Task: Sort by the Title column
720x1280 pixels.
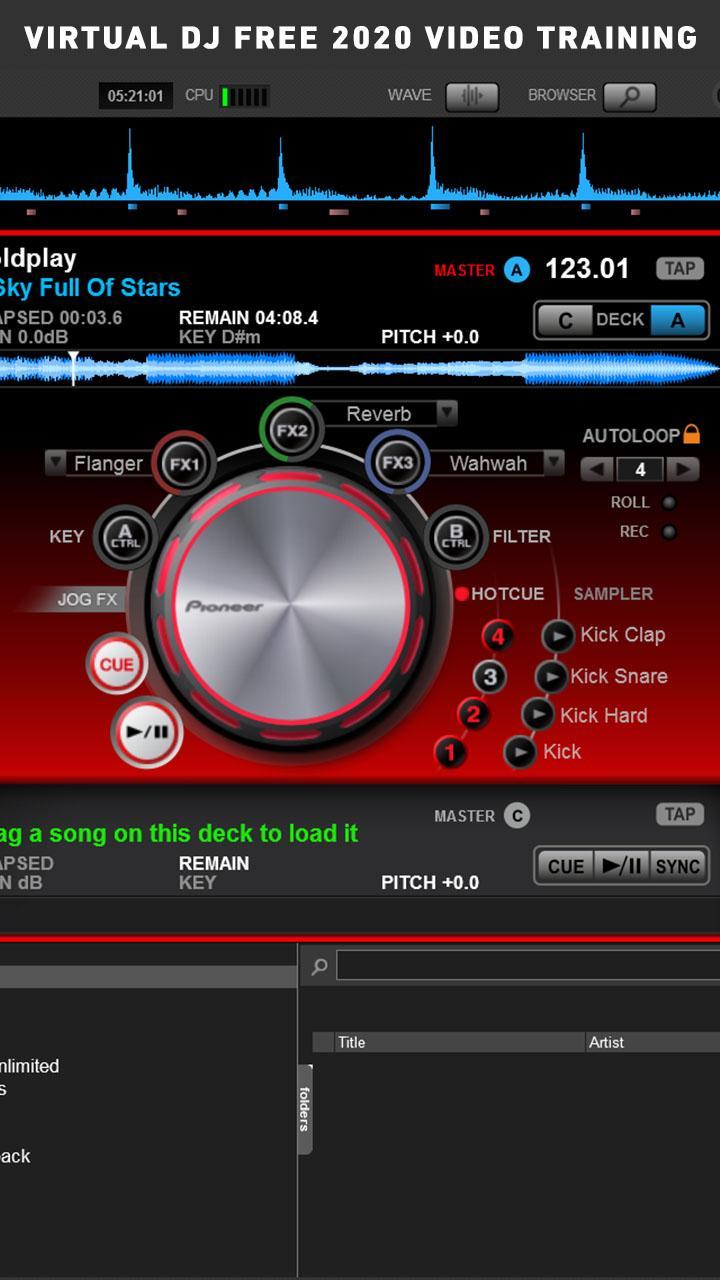Action: click(x=460, y=1042)
